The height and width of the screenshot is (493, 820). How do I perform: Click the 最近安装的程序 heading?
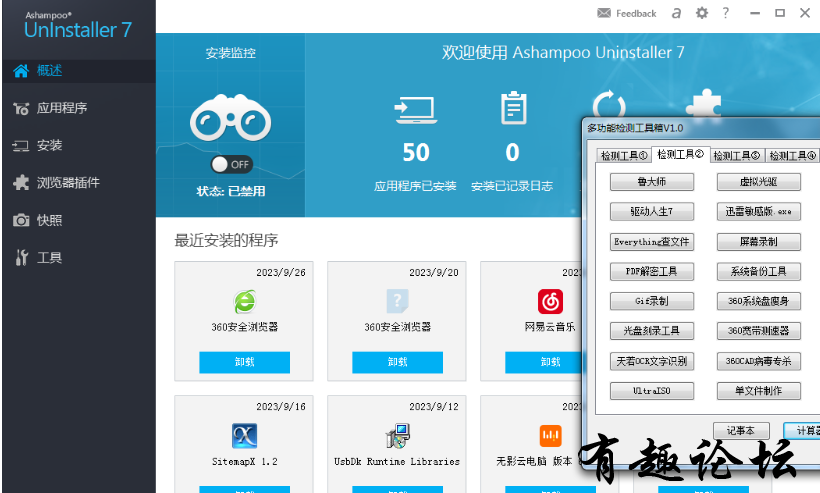pos(226,240)
